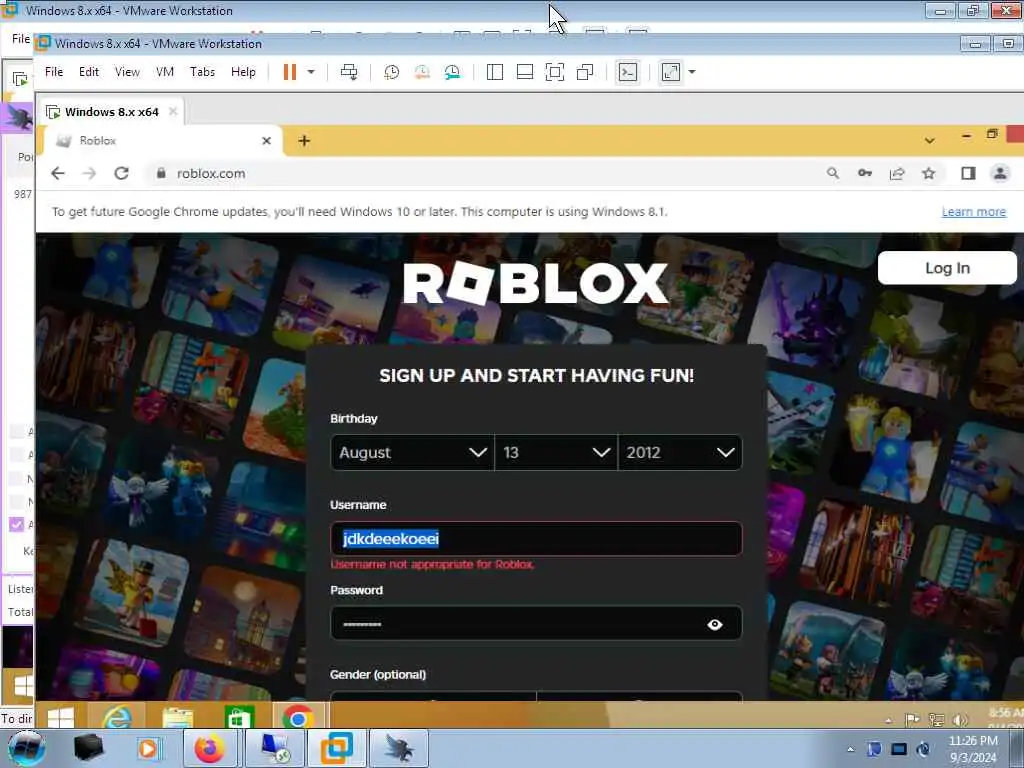
Task: Click the Password input field
Action: 536,624
